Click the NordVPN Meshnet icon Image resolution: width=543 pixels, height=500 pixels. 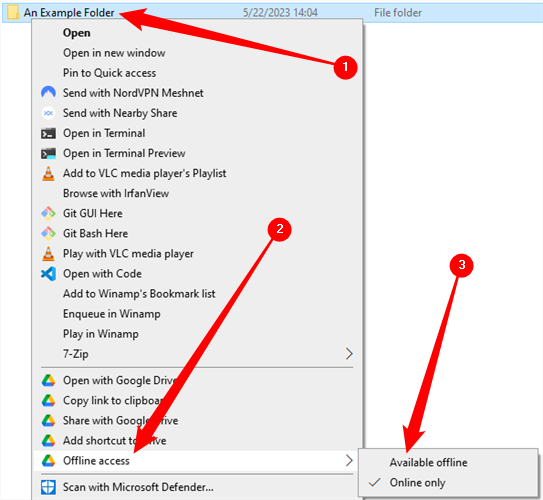click(x=48, y=92)
